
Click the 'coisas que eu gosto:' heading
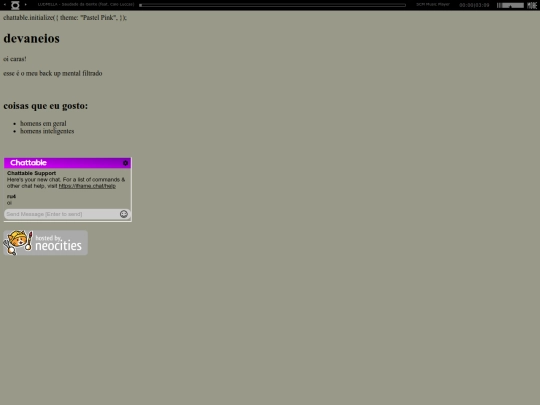point(45,106)
